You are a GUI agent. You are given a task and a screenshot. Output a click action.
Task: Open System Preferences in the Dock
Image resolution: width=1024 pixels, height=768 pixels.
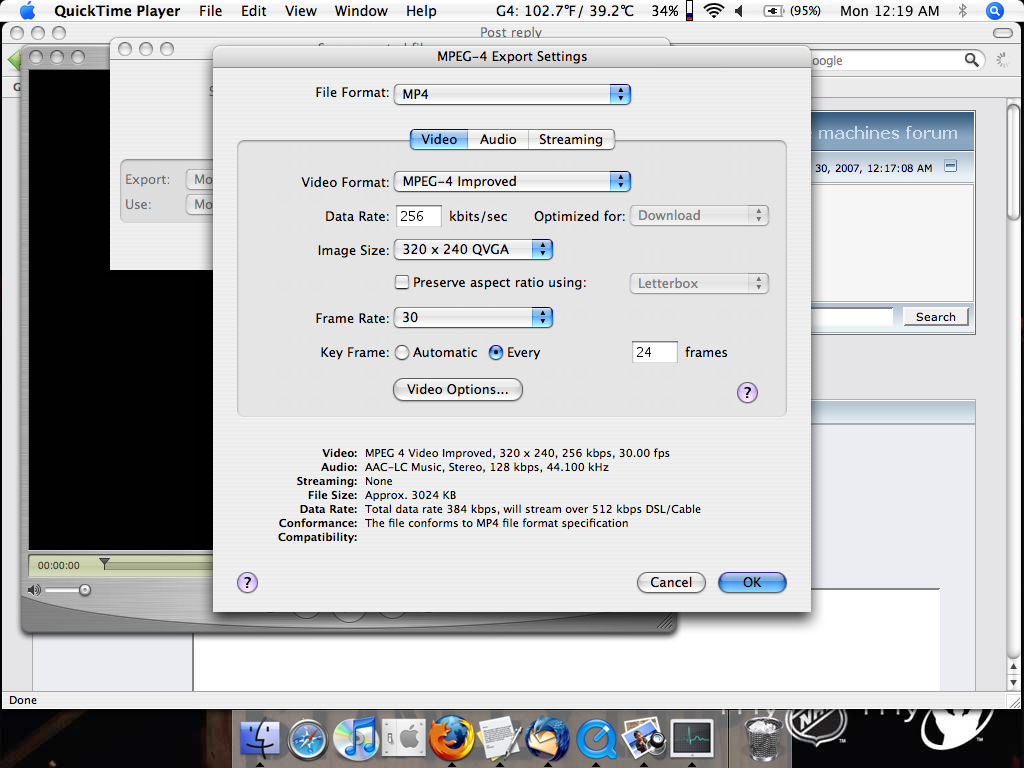(x=404, y=739)
